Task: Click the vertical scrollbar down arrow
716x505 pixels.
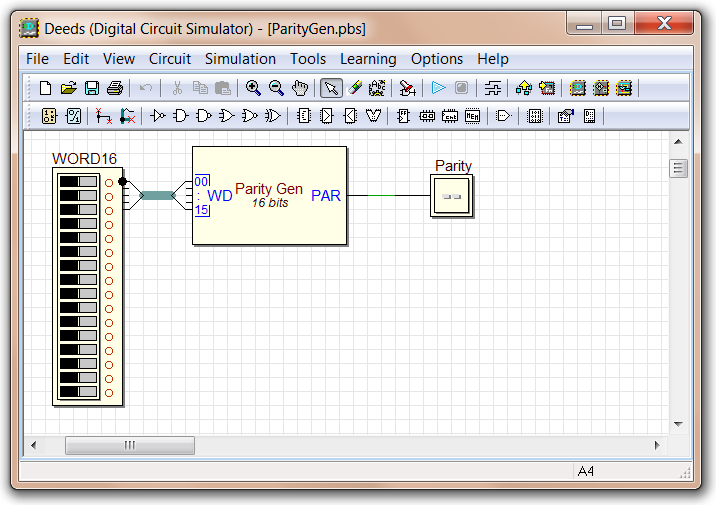Action: click(x=678, y=424)
